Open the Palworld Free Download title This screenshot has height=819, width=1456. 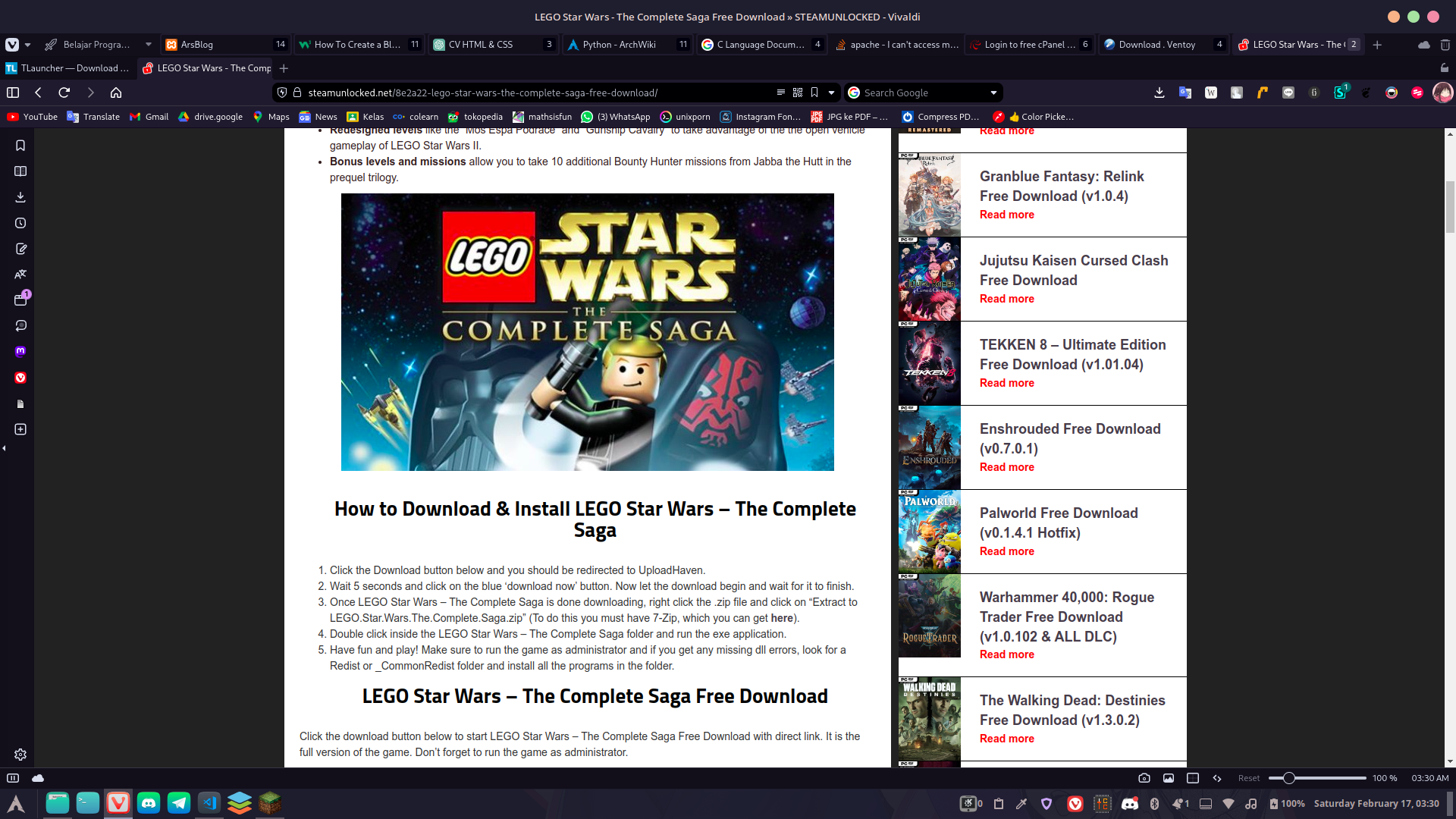(x=1059, y=522)
